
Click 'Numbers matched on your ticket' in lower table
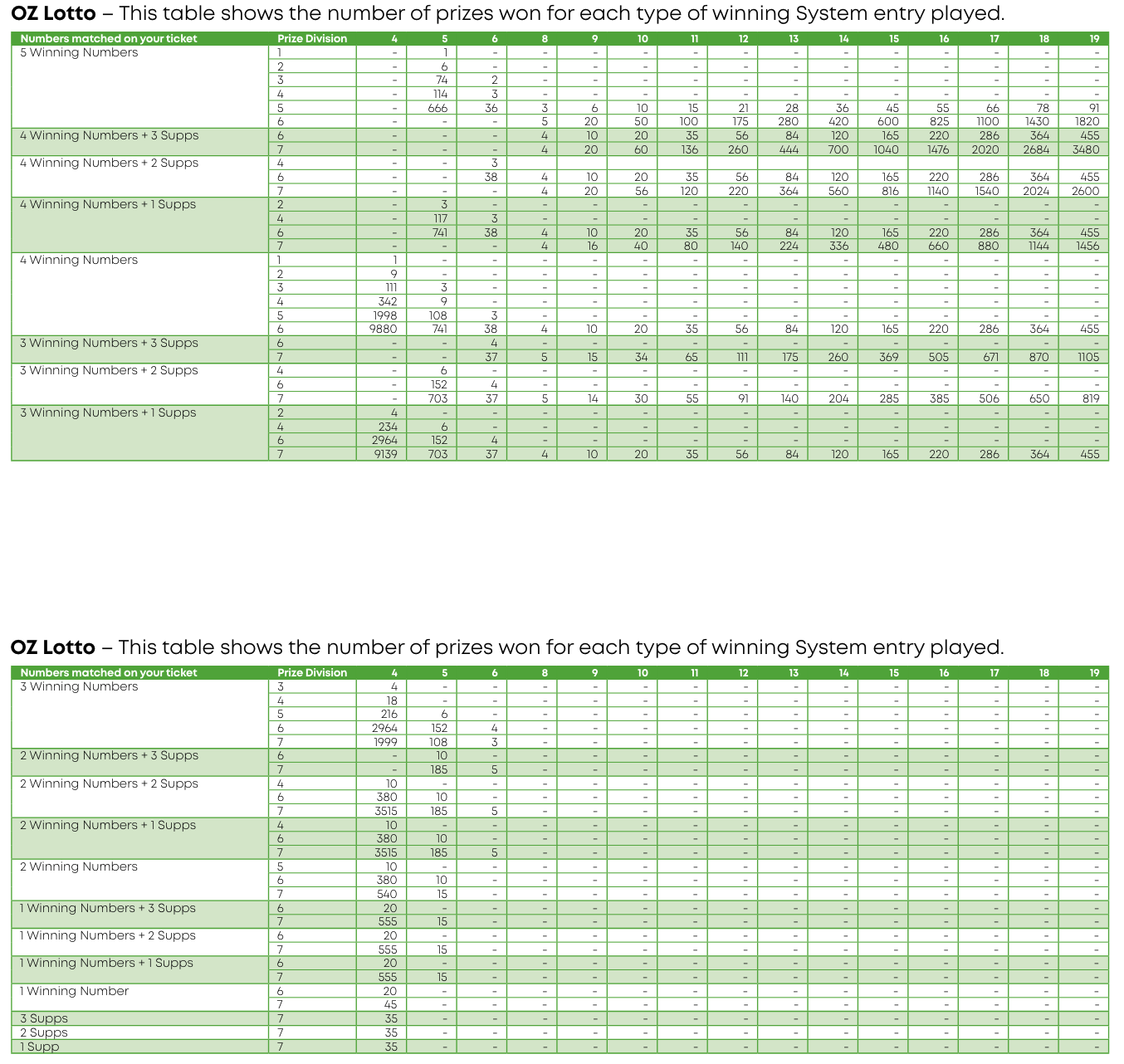109,673
